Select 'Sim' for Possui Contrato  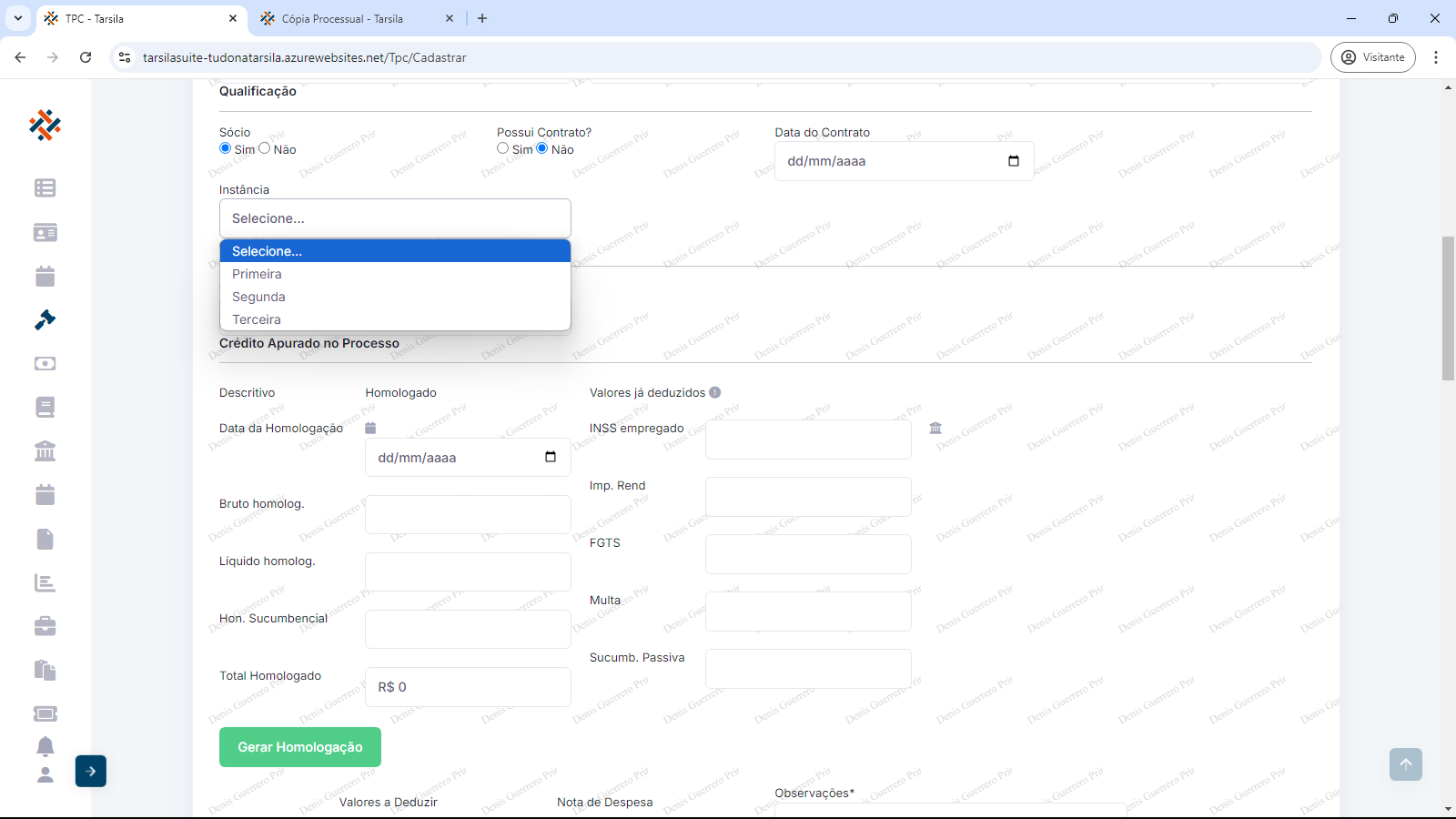tap(503, 148)
